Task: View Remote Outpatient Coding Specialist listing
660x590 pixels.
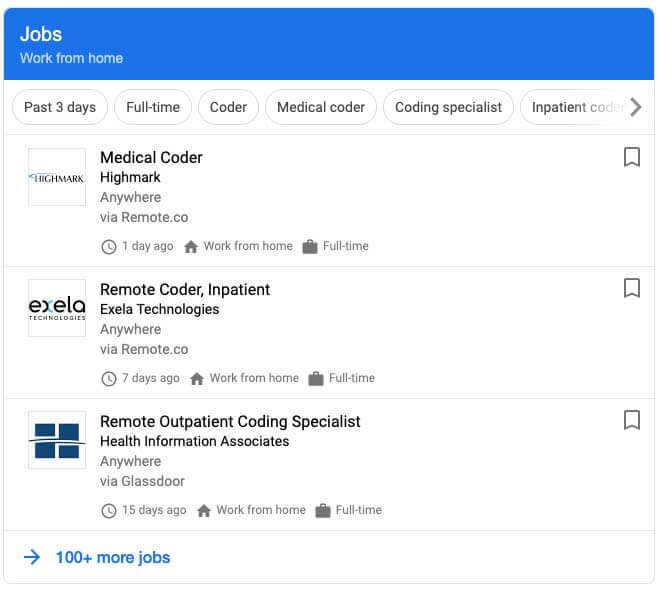Action: click(230, 421)
